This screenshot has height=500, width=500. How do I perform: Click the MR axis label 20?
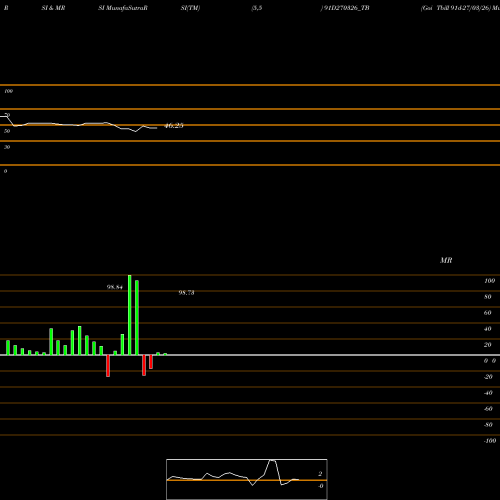point(488,345)
